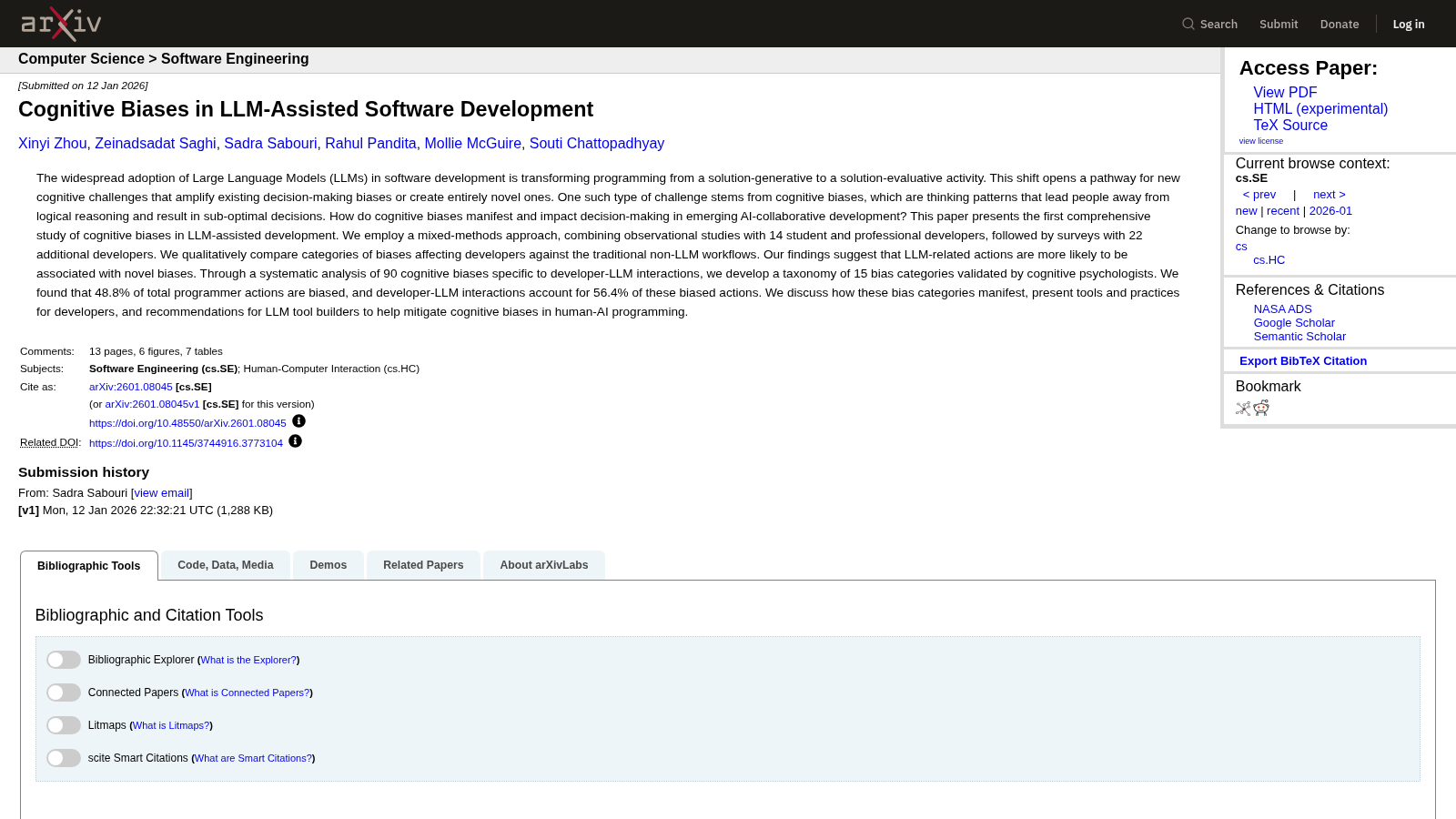Click arXiv:2601.08045 cite link

pyautogui.click(x=131, y=387)
